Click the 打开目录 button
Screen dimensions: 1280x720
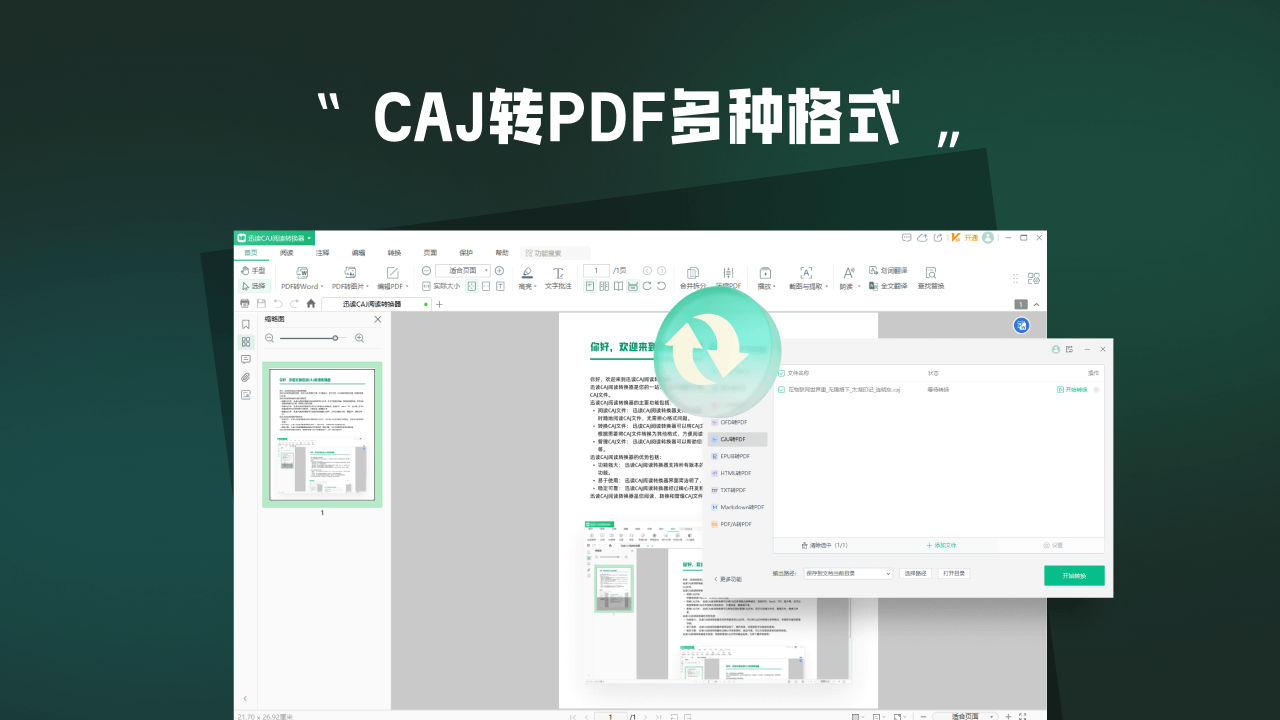(x=954, y=573)
